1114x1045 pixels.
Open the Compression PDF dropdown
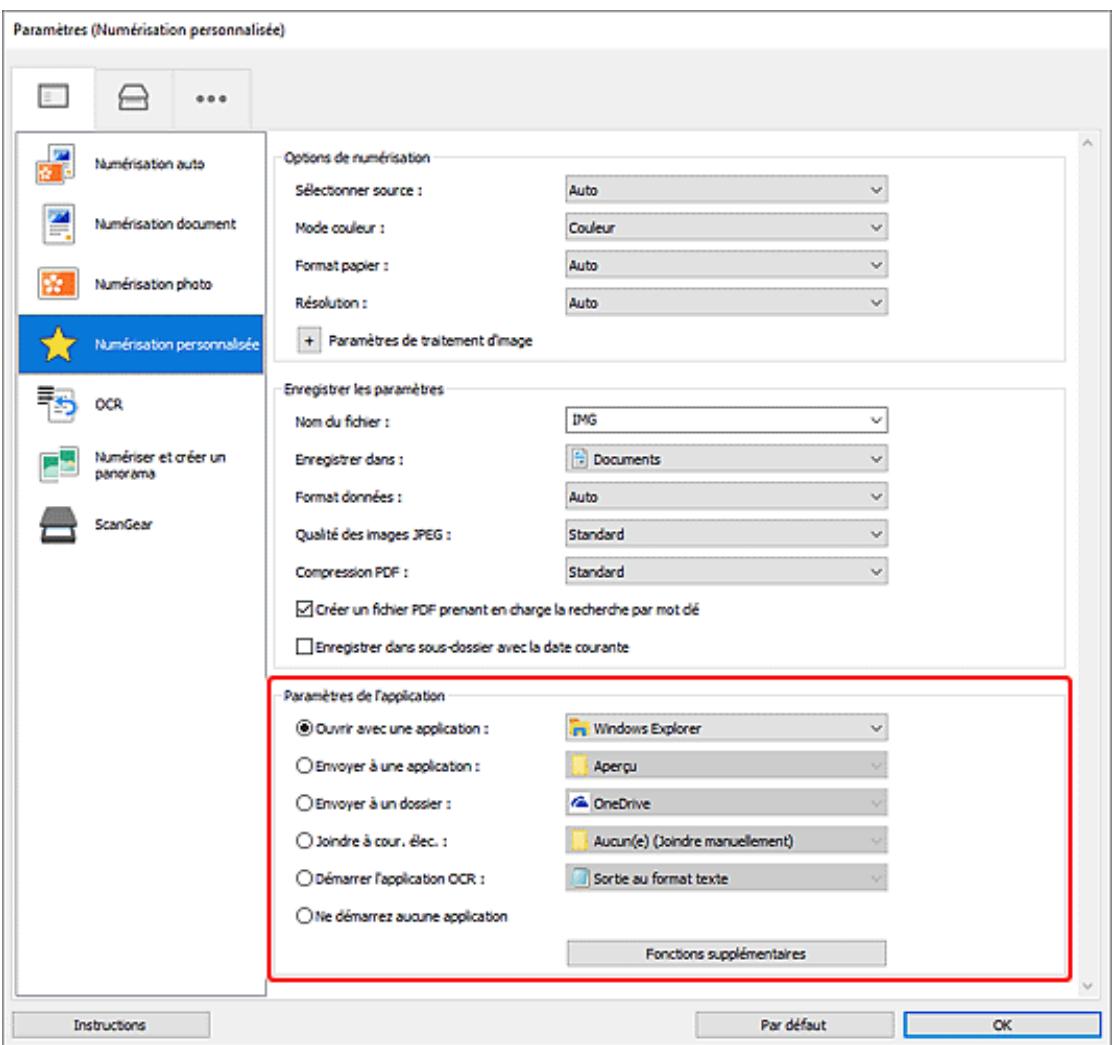(x=726, y=572)
